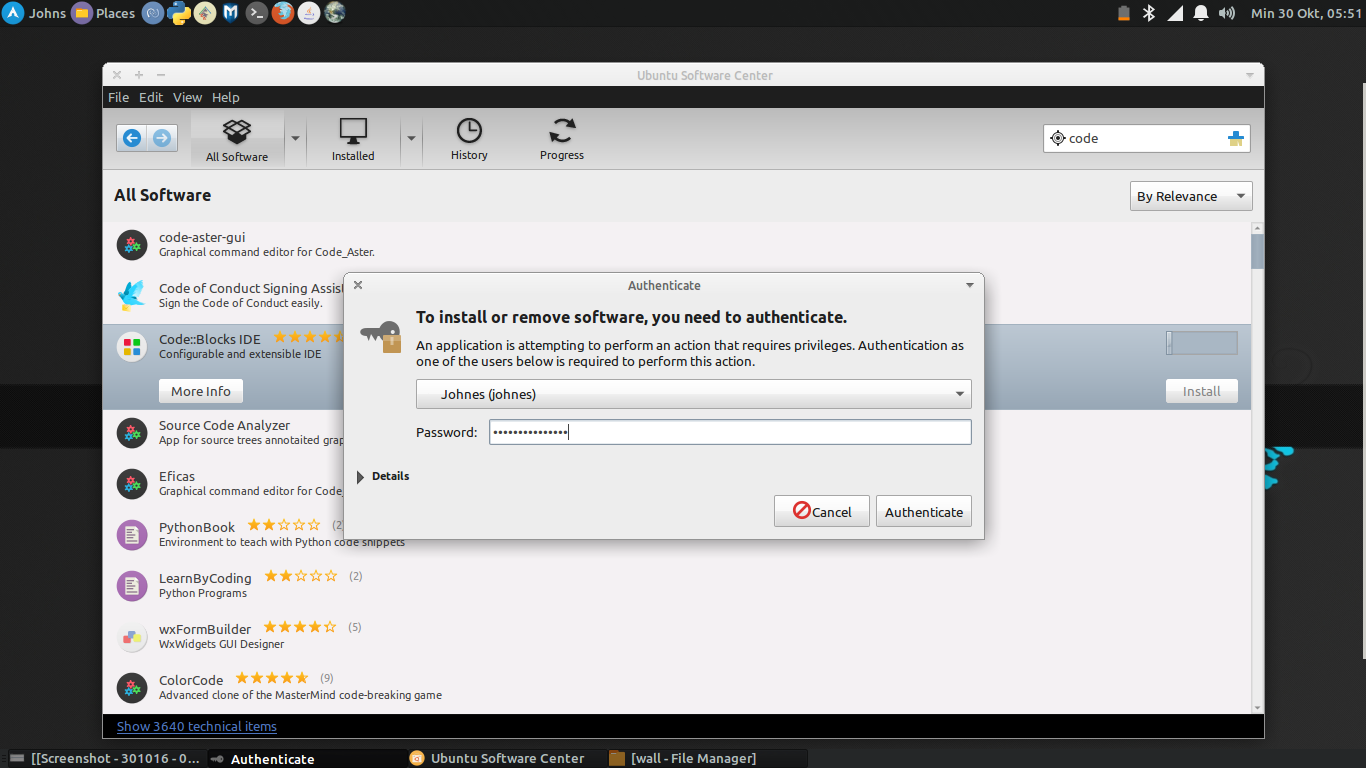This screenshot has height=768, width=1366.
Task: Open the By Relevance sorting dropdown
Action: (1190, 195)
